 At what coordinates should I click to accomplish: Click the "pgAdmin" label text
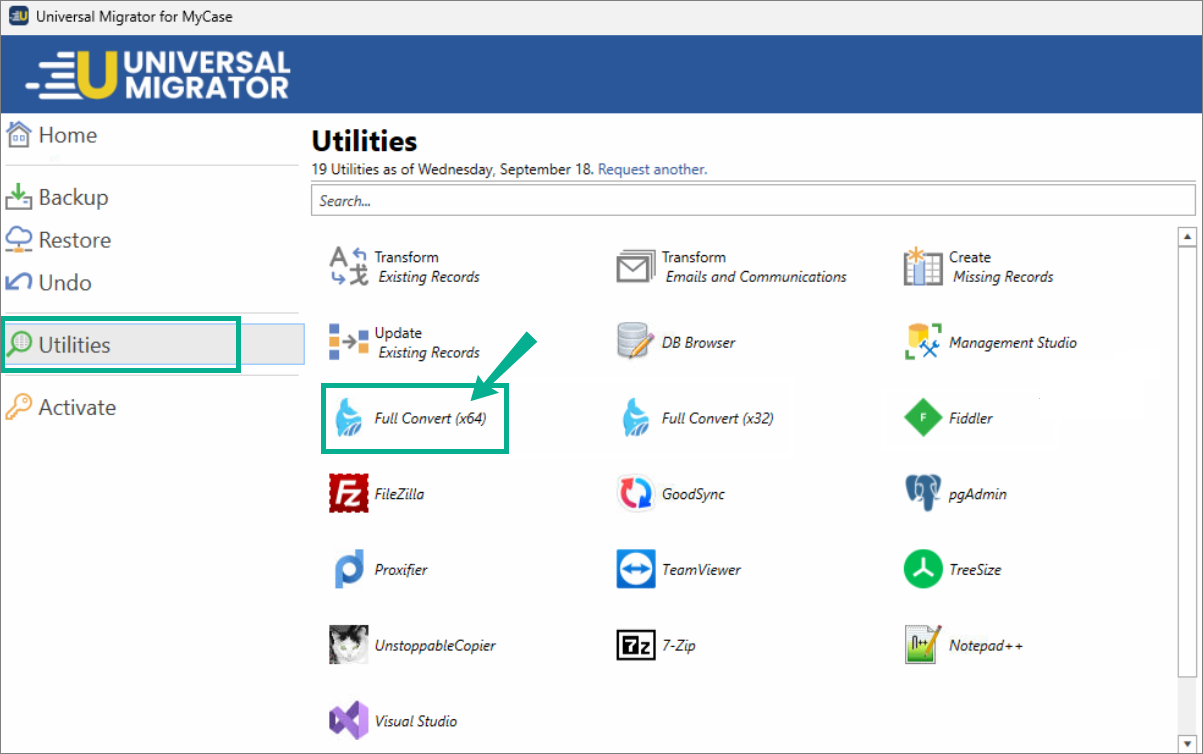[978, 494]
